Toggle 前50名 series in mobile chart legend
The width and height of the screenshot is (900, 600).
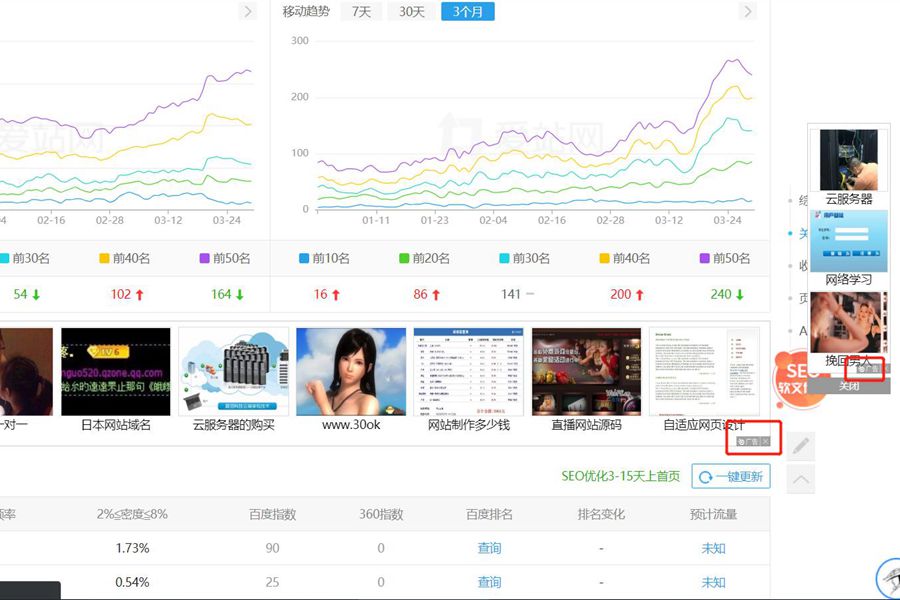(725, 258)
